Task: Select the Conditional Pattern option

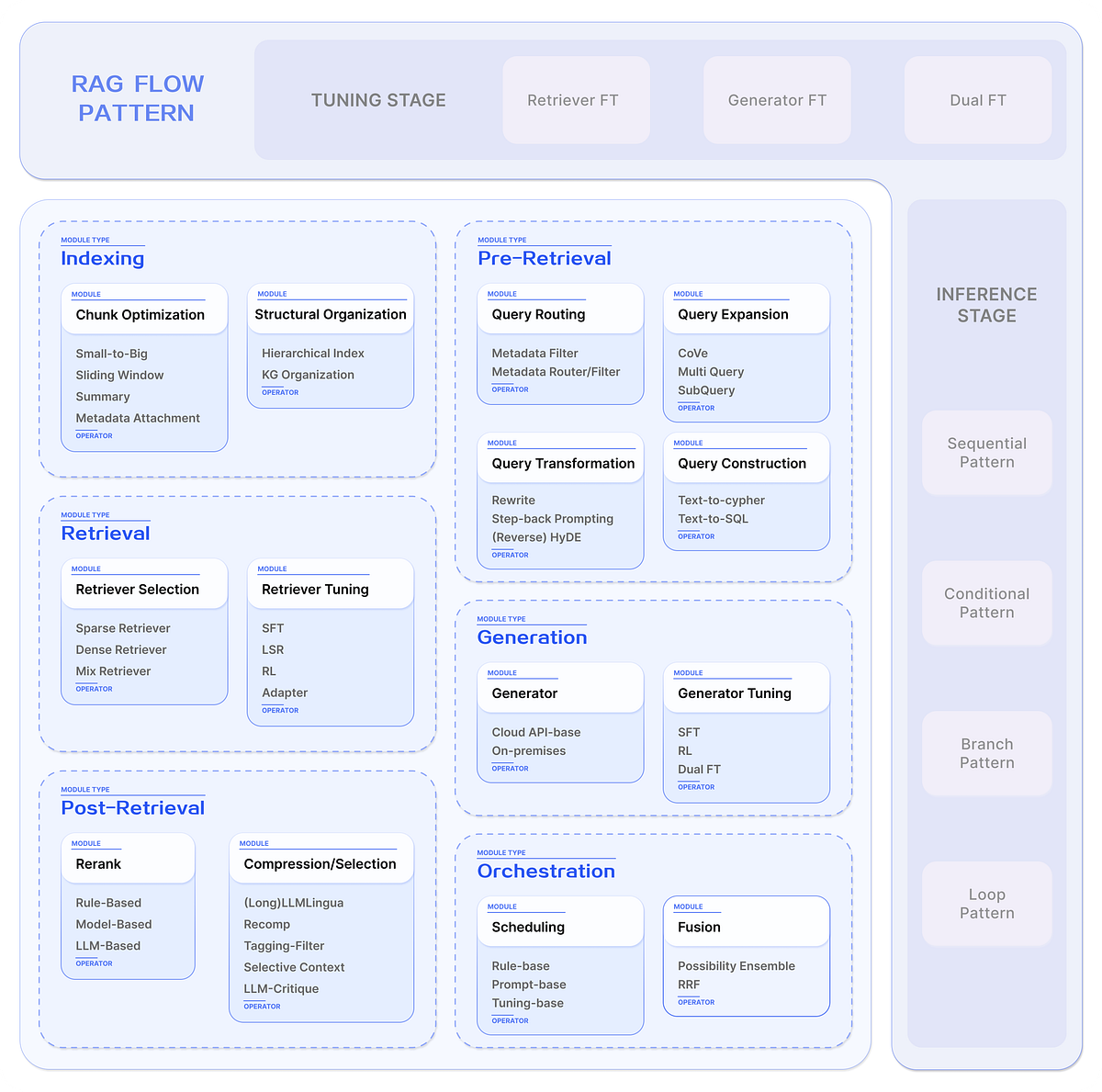Action: [x=986, y=602]
